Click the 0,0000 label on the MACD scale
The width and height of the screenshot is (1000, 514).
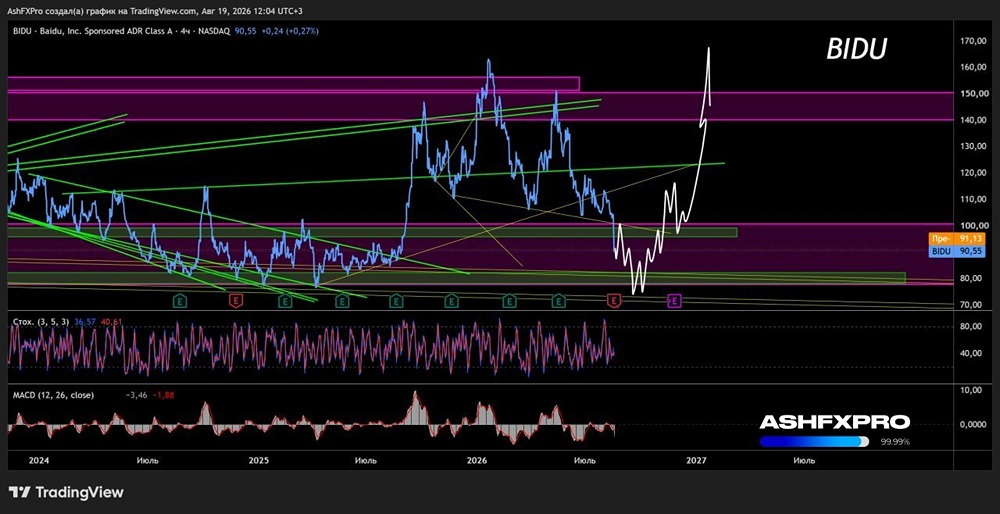[x=973, y=425]
